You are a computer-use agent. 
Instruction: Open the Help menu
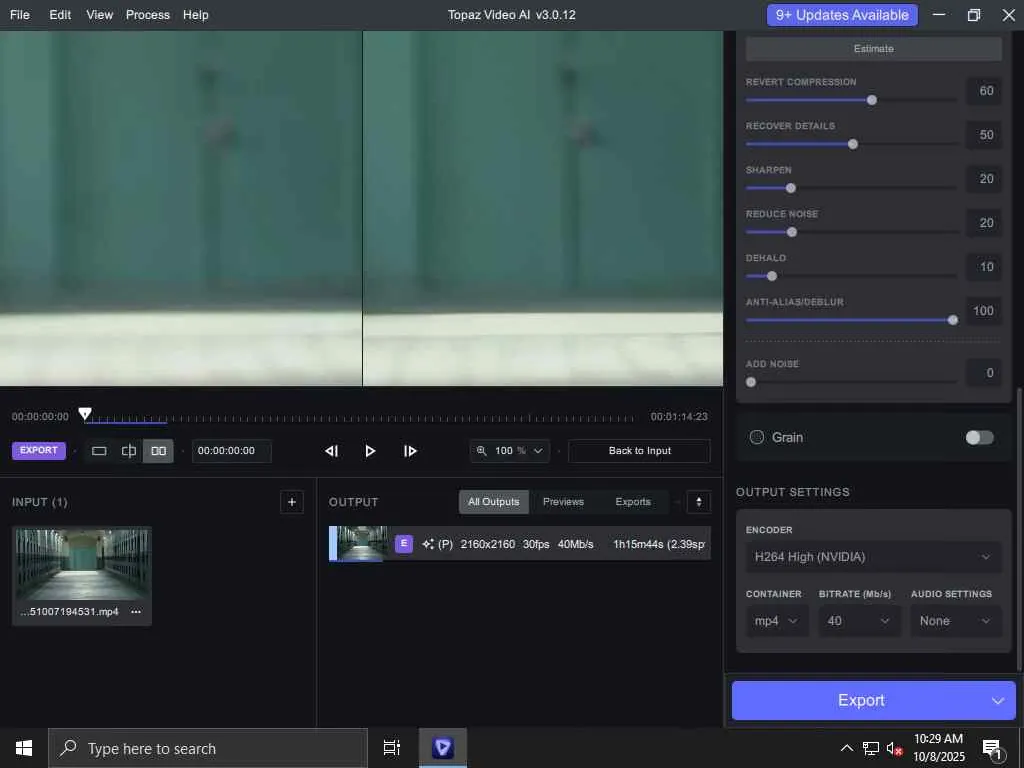(195, 14)
